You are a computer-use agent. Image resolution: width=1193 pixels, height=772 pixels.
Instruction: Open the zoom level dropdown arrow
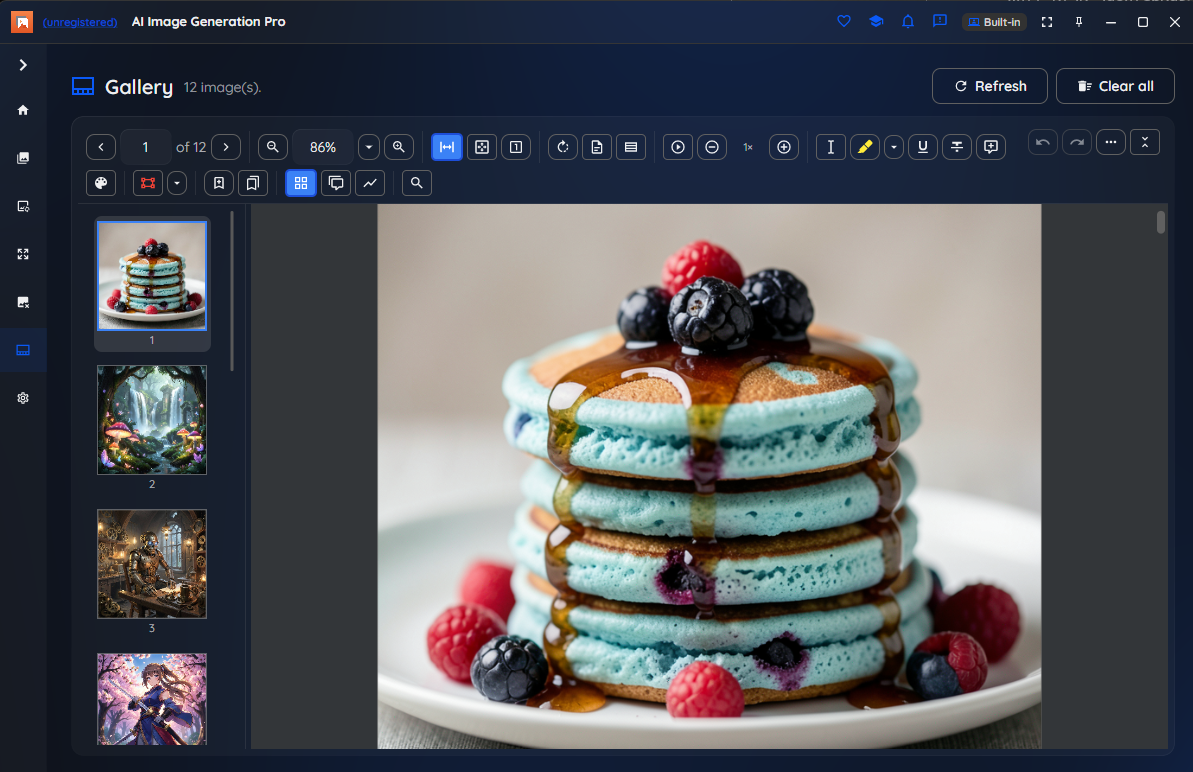pos(369,147)
